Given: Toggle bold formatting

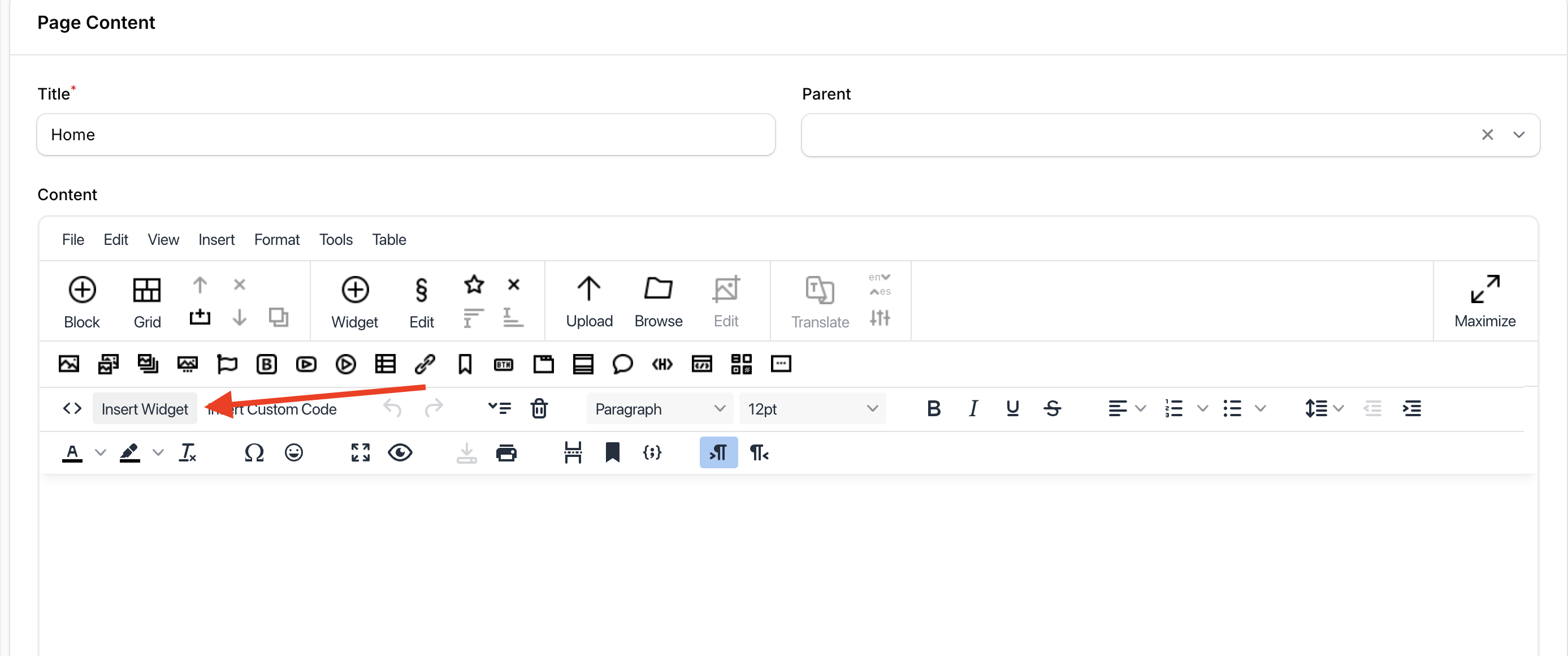Looking at the screenshot, I should [933, 409].
